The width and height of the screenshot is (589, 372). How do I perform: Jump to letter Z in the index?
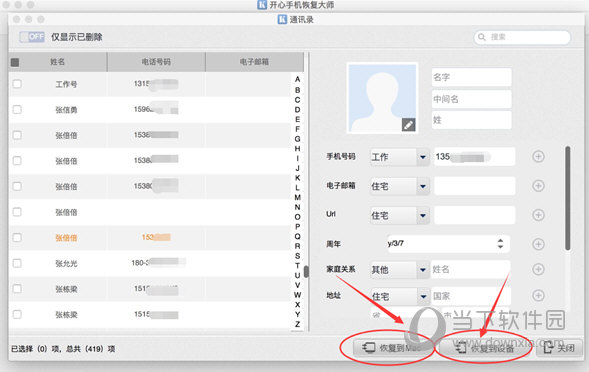[x=298, y=324]
